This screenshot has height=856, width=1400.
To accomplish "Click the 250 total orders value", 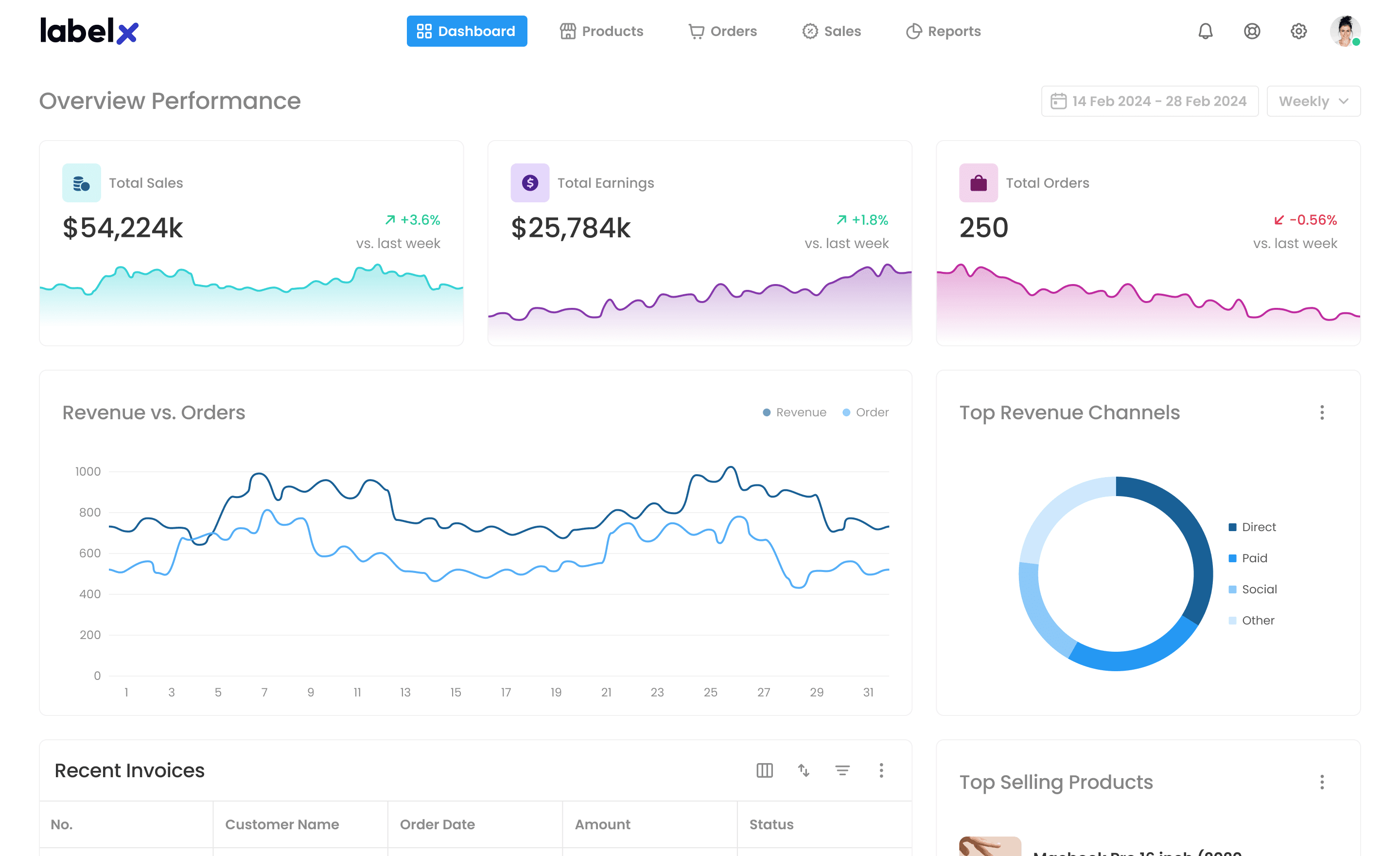I will coord(983,228).
